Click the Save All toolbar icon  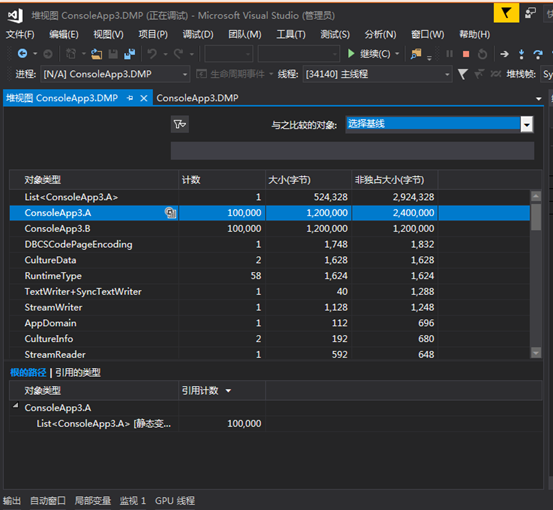tap(129, 54)
